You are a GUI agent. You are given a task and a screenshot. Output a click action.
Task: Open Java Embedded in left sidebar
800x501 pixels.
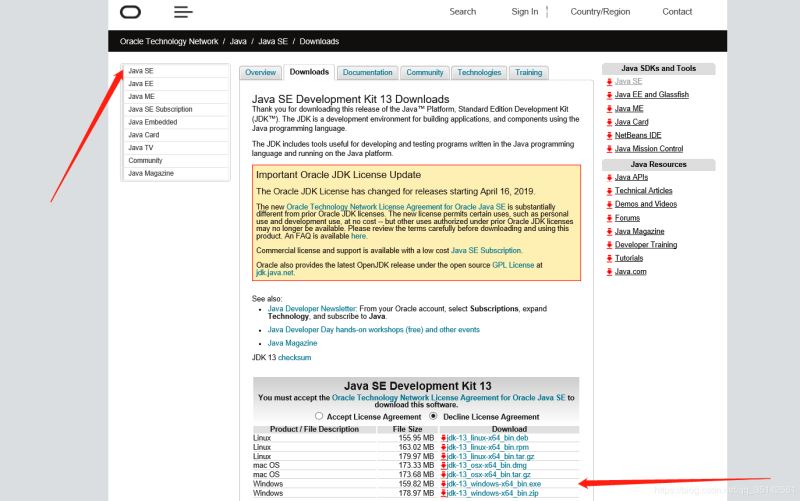pyautogui.click(x=177, y=122)
